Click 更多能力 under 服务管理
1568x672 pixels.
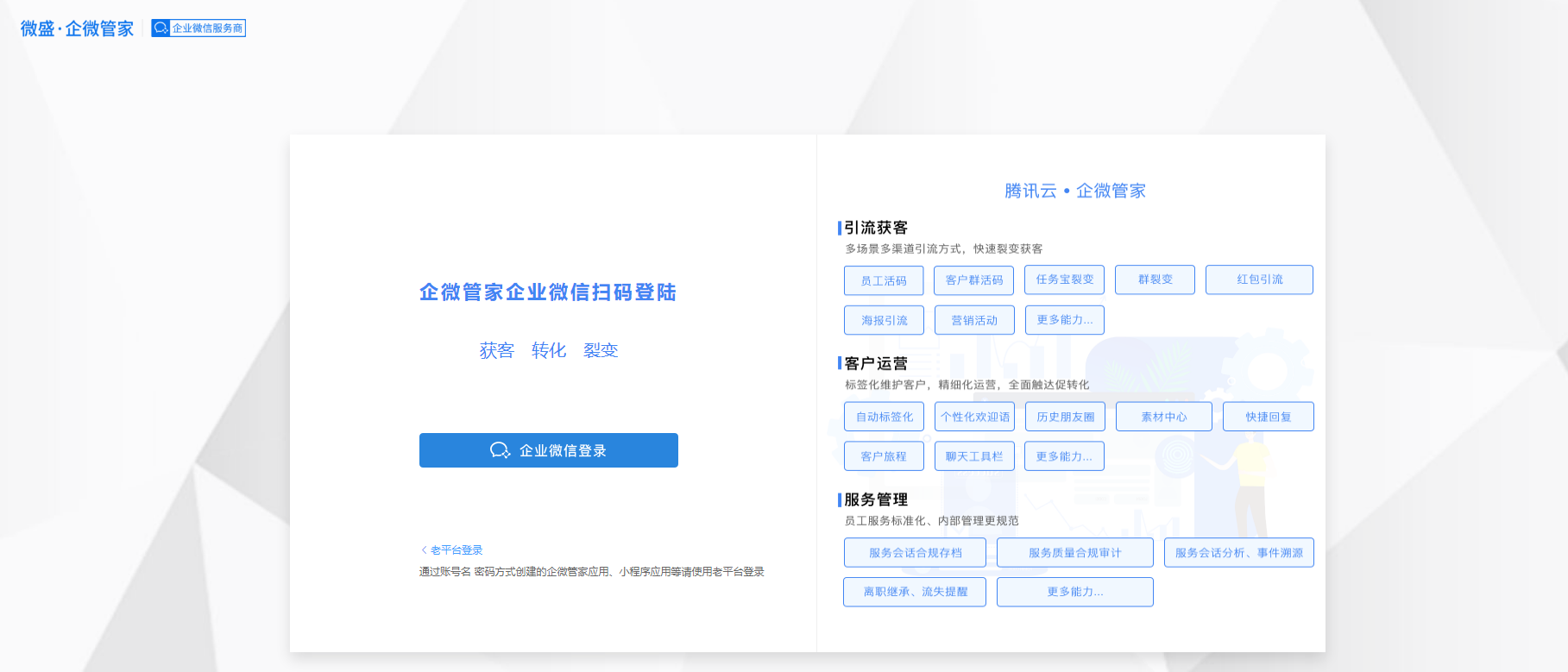(x=1075, y=592)
